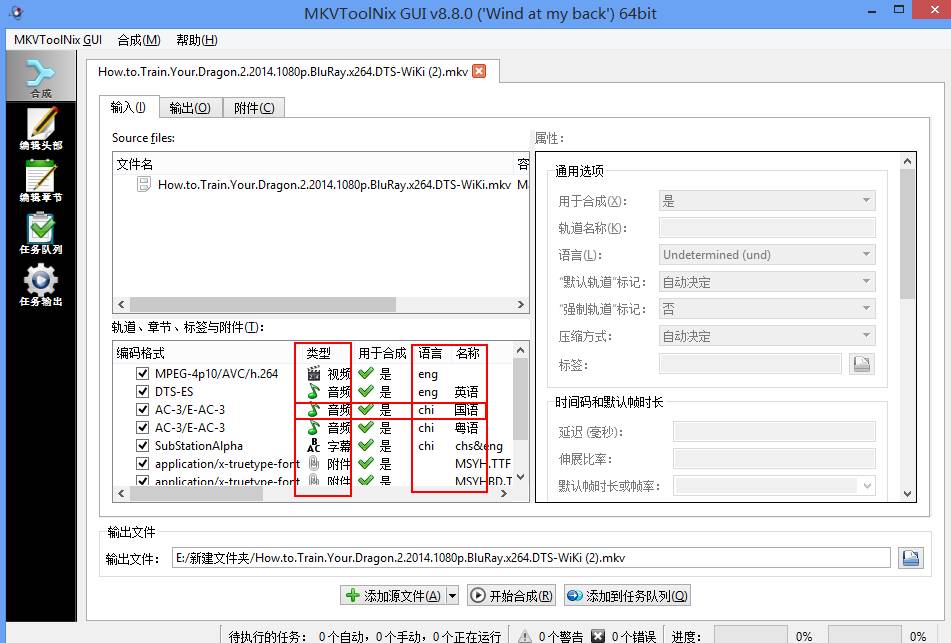Click the 标签 text field
The height and width of the screenshot is (643, 951).
750,364
